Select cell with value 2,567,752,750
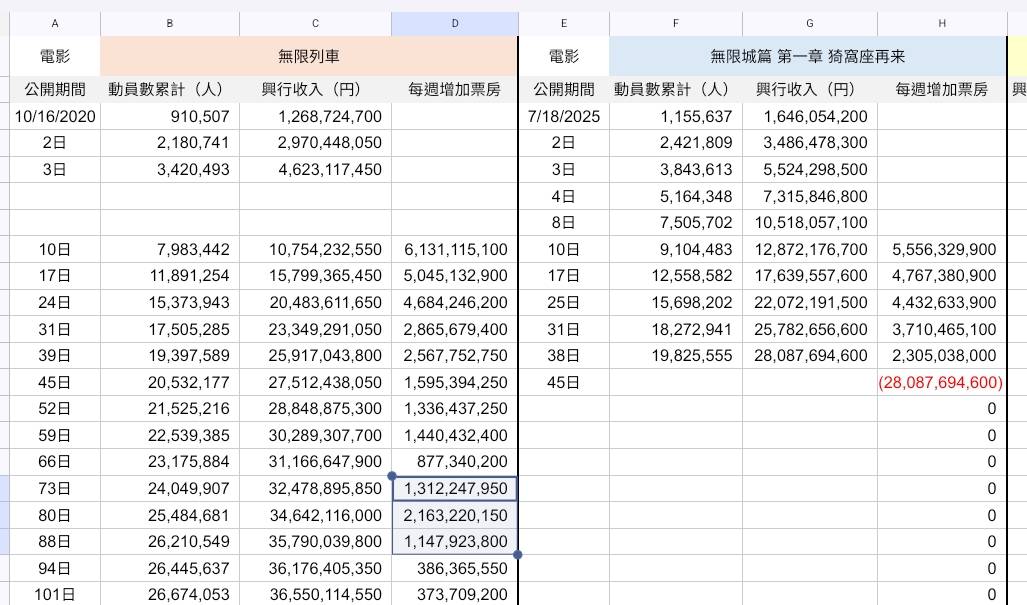 point(455,356)
